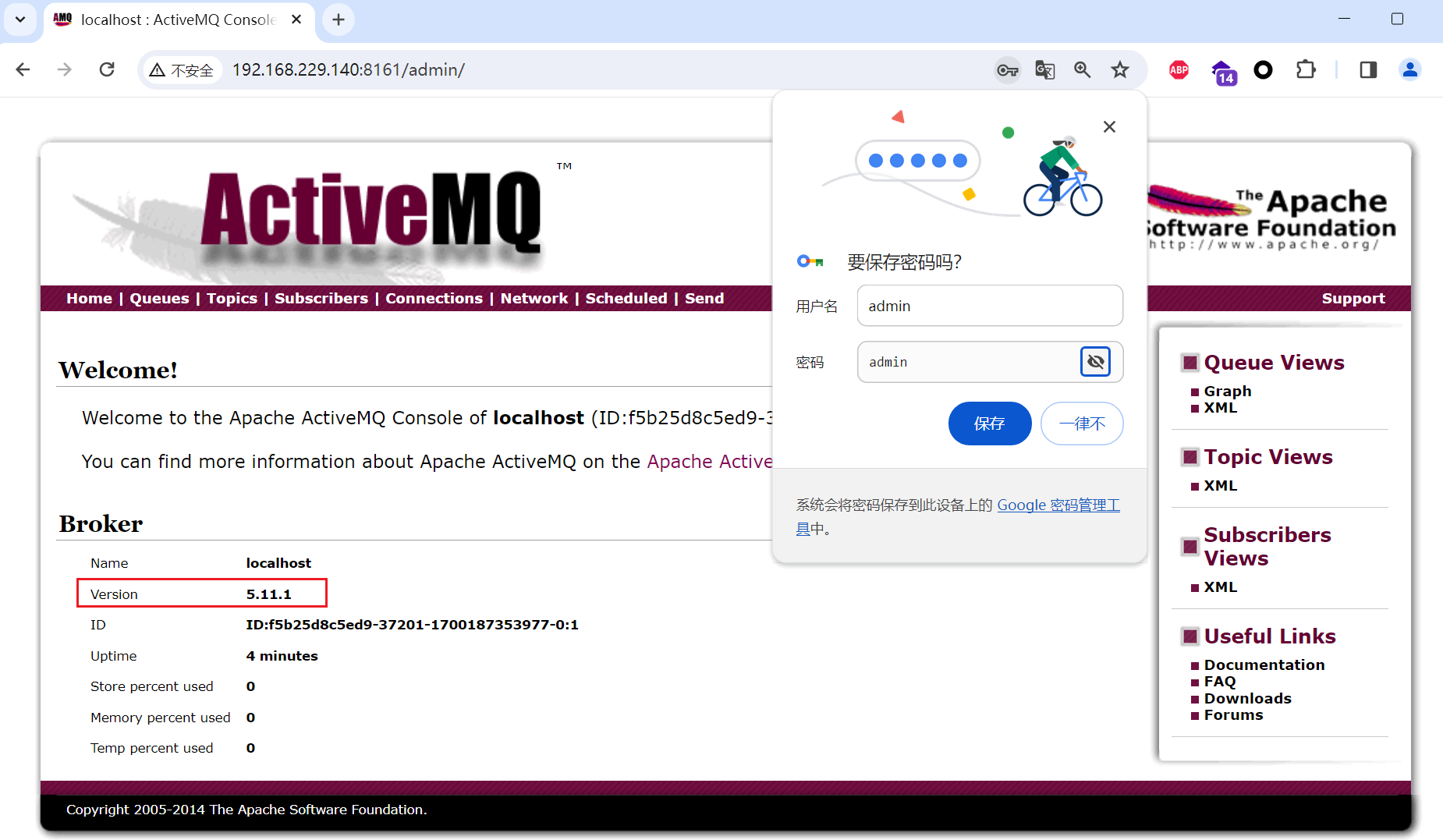The width and height of the screenshot is (1443, 840).
Task: Bookmark this page with the star icon
Action: click(1120, 70)
